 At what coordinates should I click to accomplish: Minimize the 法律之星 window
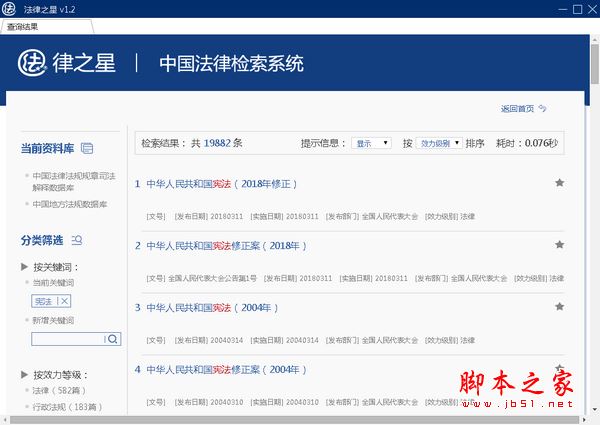click(x=562, y=9)
